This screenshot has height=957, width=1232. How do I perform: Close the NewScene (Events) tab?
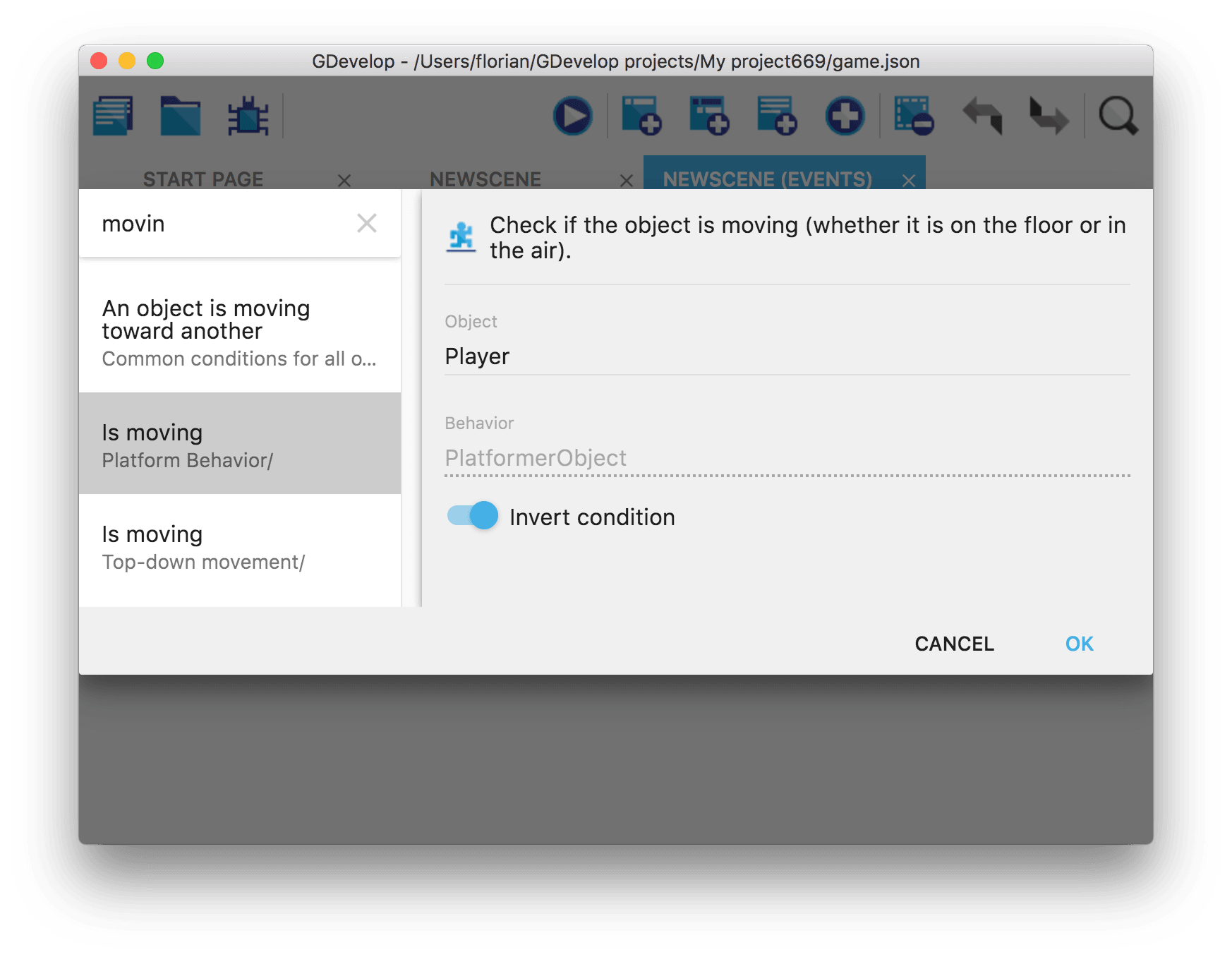tap(909, 181)
